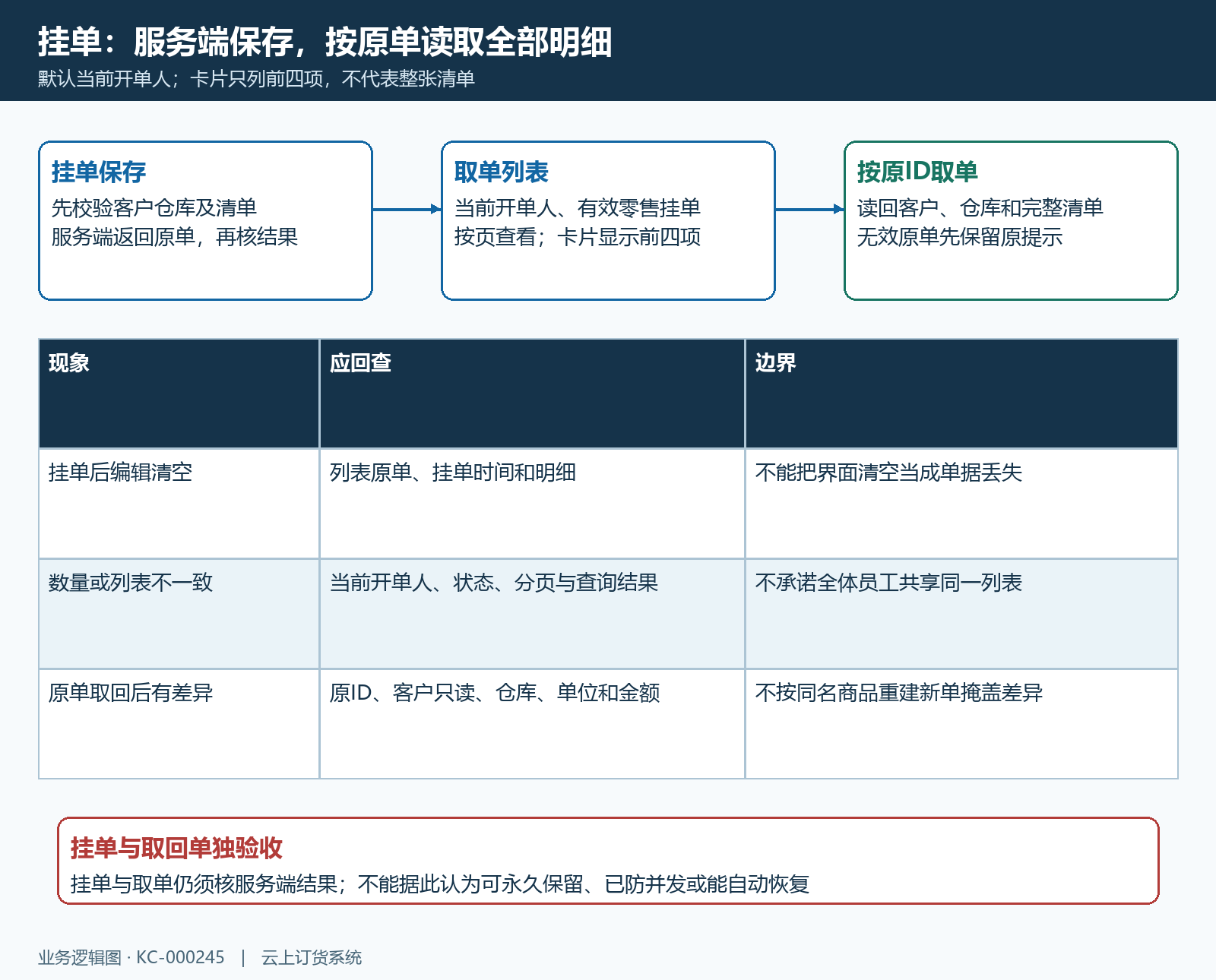
Task: Click text 服务端返回原单，再核结果
Action: [175, 237]
